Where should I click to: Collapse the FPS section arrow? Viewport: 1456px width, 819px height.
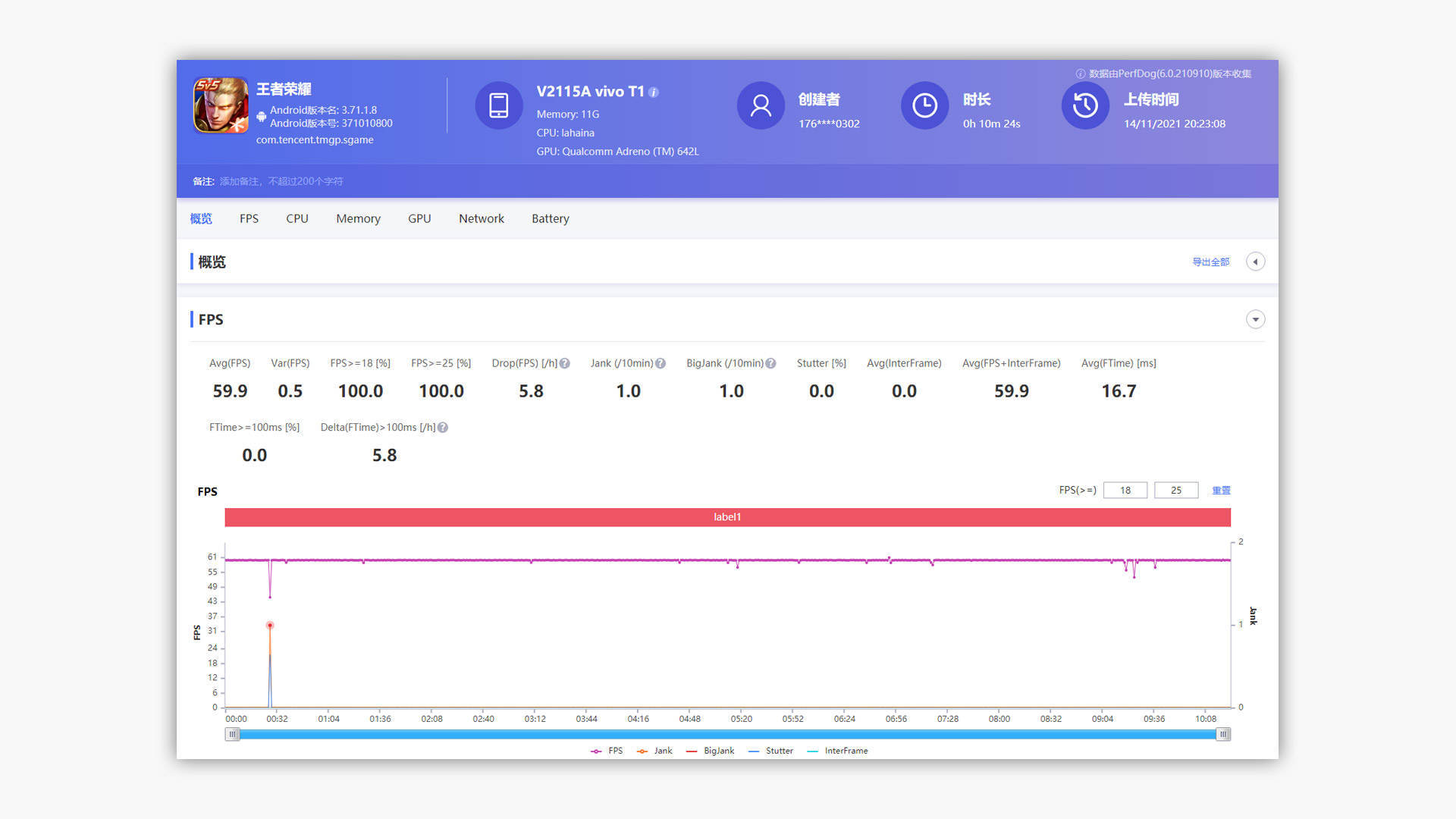pos(1255,319)
